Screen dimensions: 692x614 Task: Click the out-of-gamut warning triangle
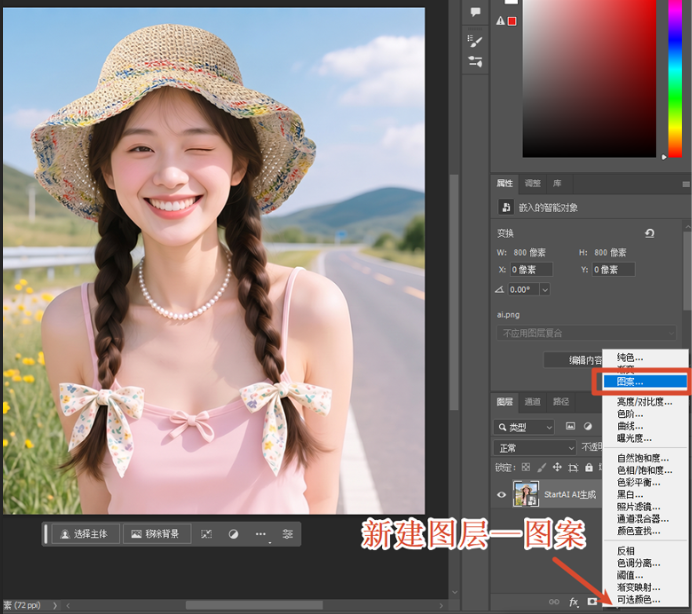(500, 21)
